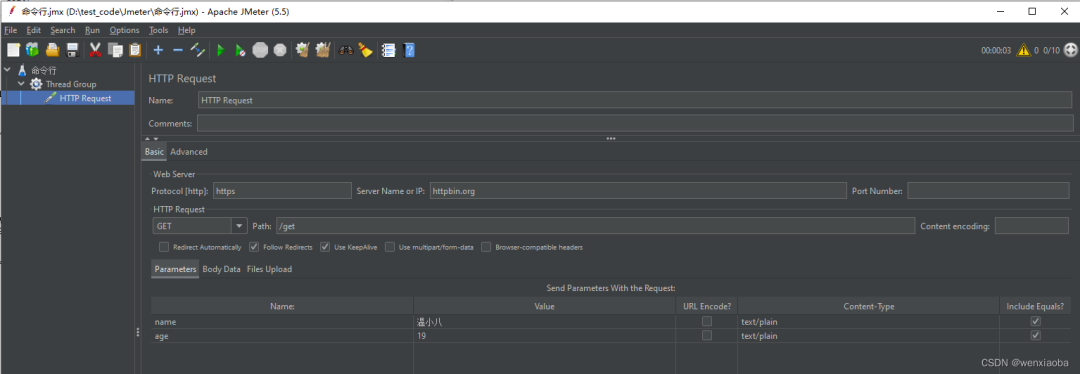This screenshot has width=1080, height=374.
Task: Enable Browser-compatible headers checkbox
Action: [486, 247]
